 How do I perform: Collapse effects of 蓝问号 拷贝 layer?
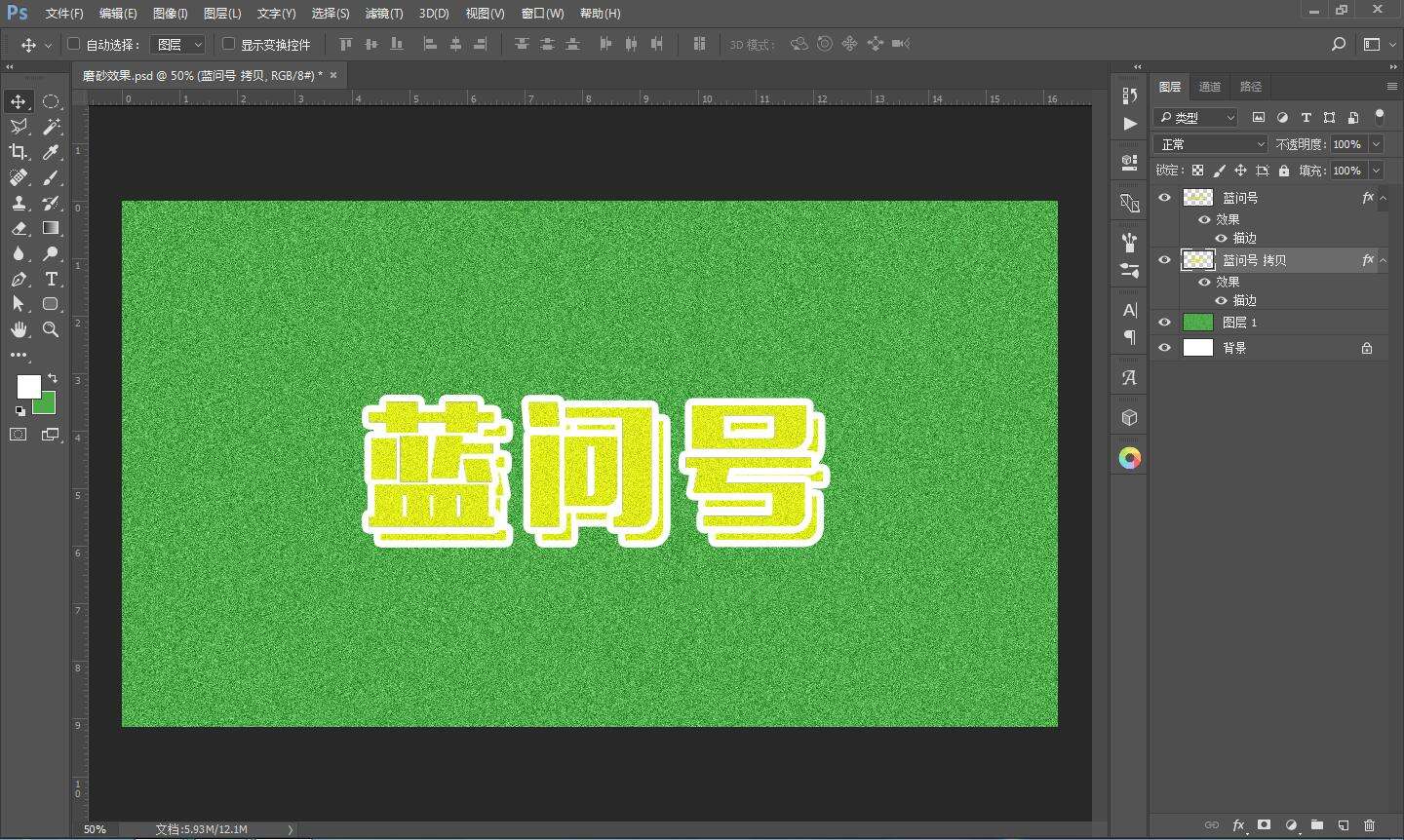[1383, 260]
